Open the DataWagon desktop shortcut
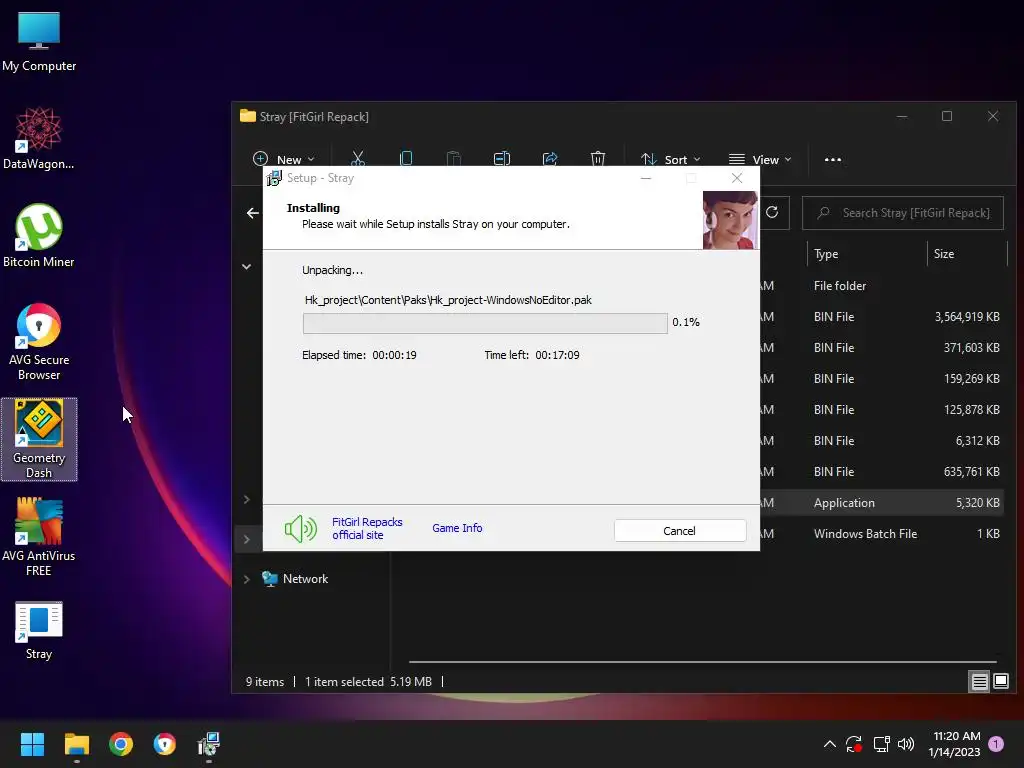The width and height of the screenshot is (1024, 768). click(x=39, y=138)
